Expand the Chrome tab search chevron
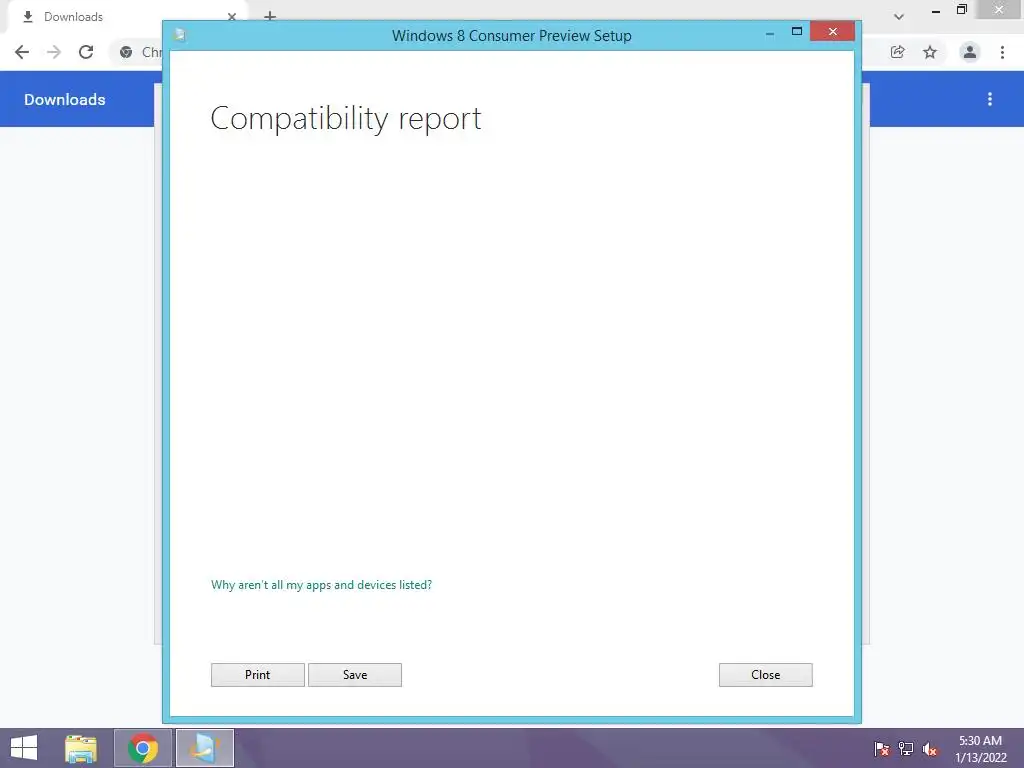 coord(899,17)
